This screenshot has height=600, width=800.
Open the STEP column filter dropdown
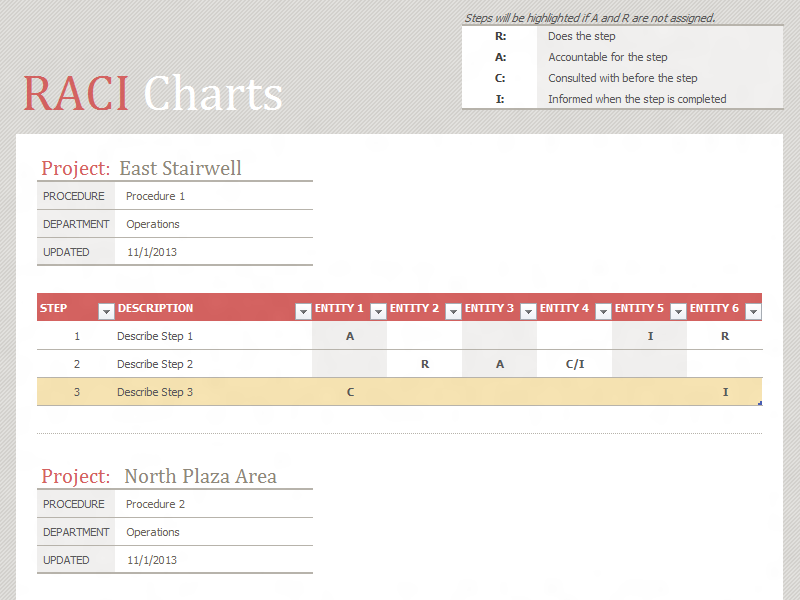click(x=106, y=311)
